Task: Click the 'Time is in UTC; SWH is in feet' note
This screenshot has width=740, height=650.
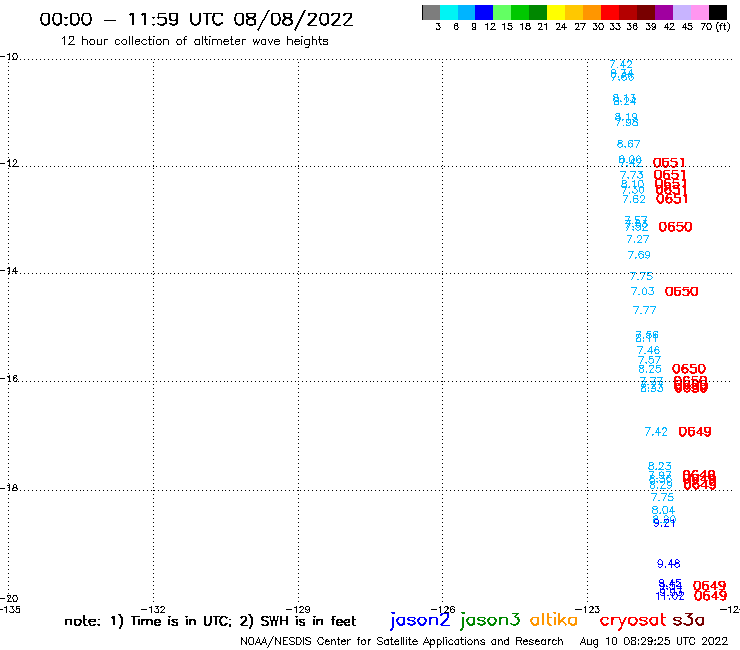Action: click(x=210, y=621)
